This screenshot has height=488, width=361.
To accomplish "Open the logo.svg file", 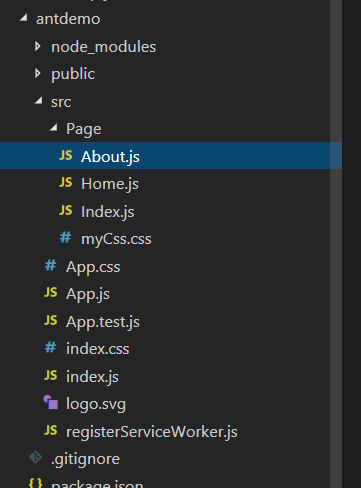I will click(x=96, y=404).
